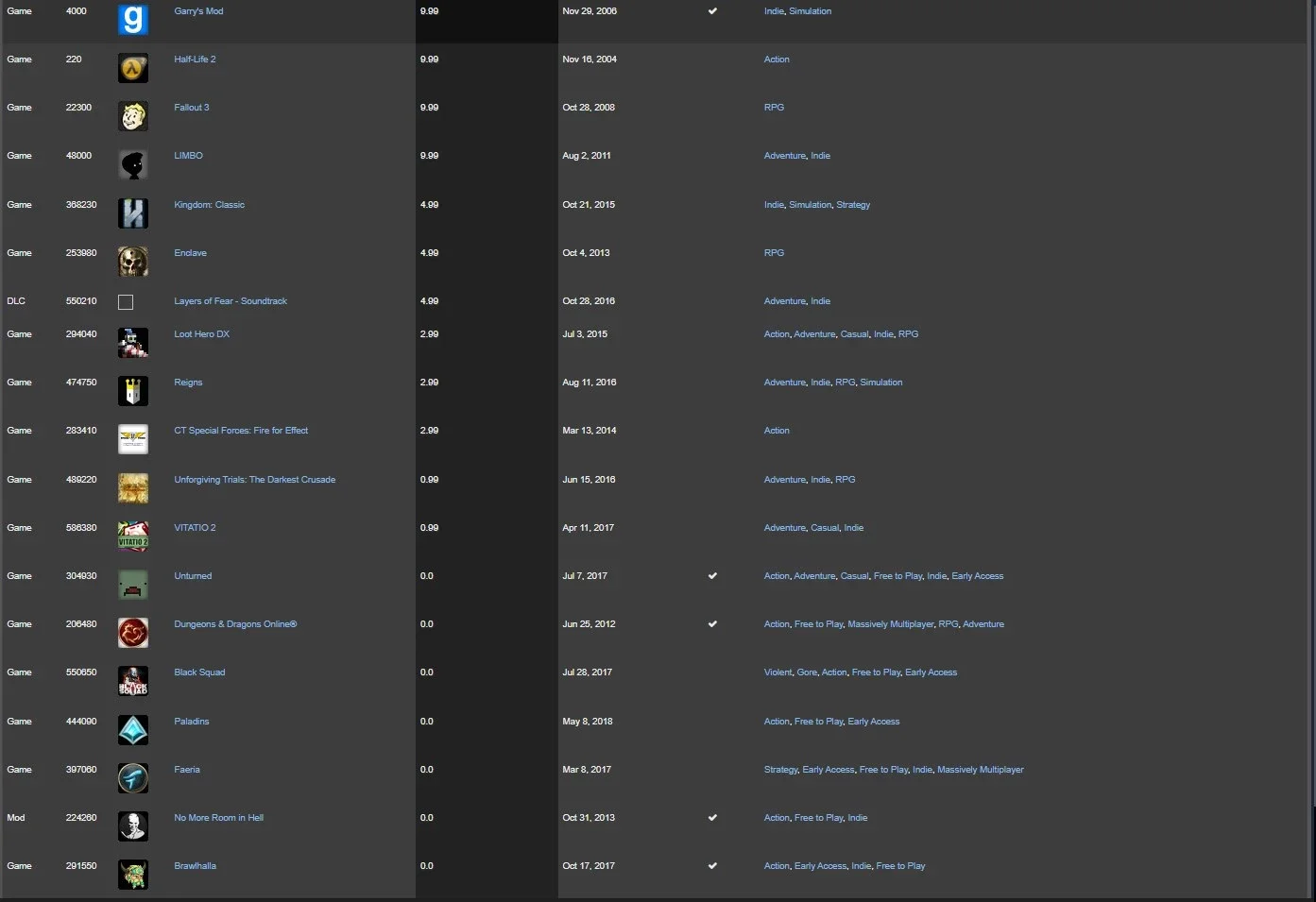This screenshot has width=1316, height=902.
Task: Open the Unforgiving Trials: The Darkest Crusade link
Action: click(x=254, y=480)
